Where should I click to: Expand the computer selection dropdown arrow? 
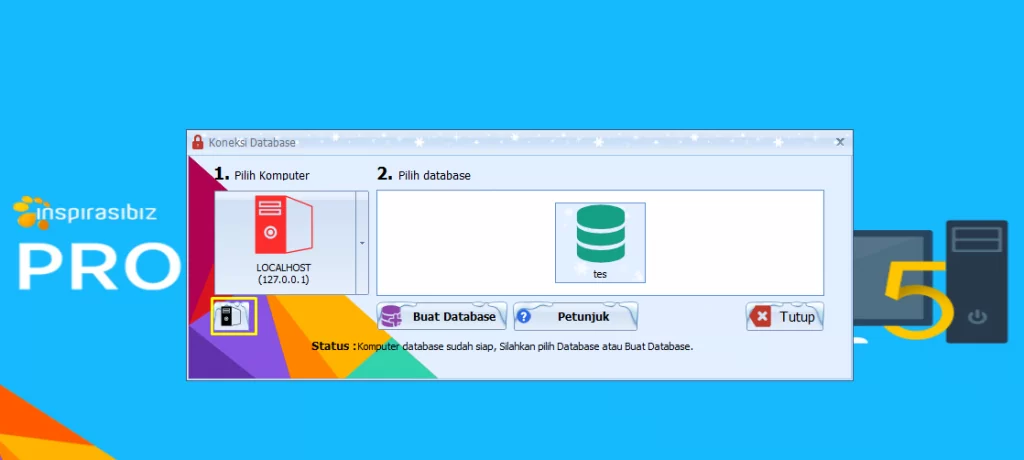click(x=362, y=242)
